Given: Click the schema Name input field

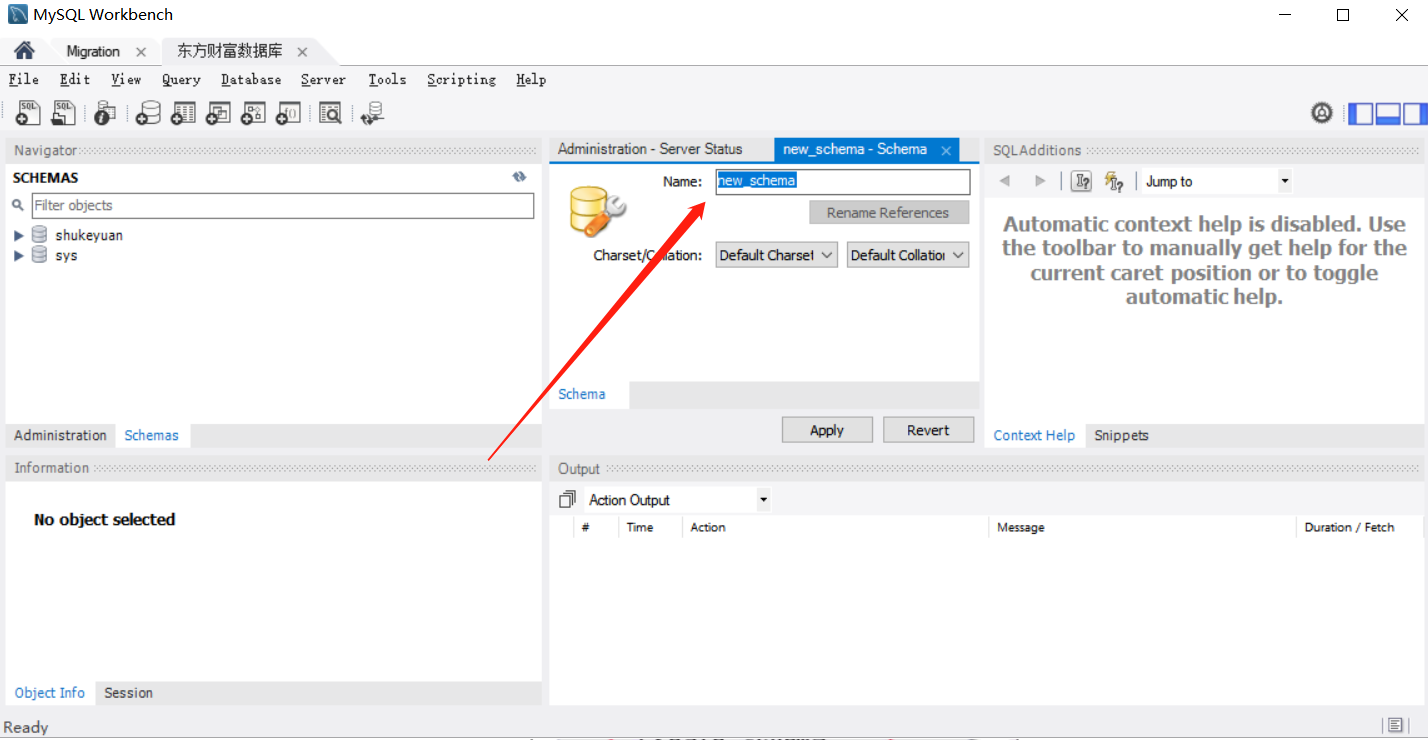Looking at the screenshot, I should (x=842, y=181).
